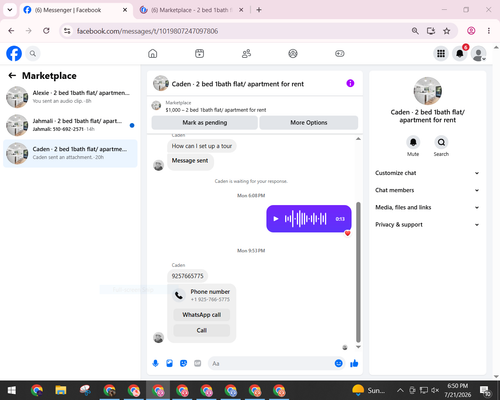Open Chrome three-dot menu
Image resolution: width=500 pixels, height=400 pixels.
pyautogui.click(x=489, y=31)
